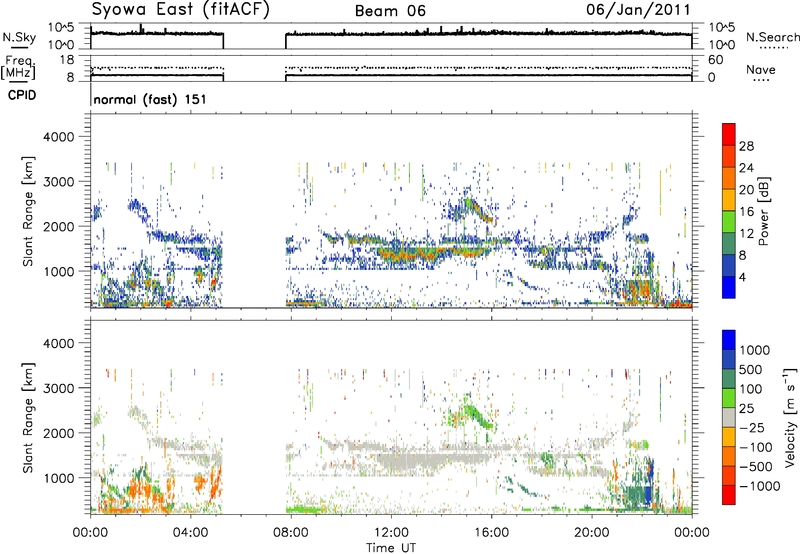Click "Slant Range [km]" label of power panel

click(x=28, y=211)
